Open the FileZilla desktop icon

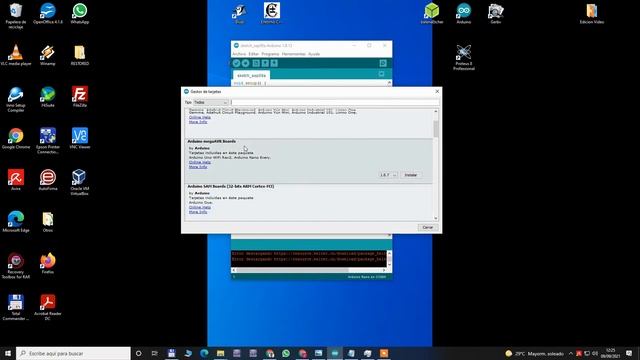(80, 97)
